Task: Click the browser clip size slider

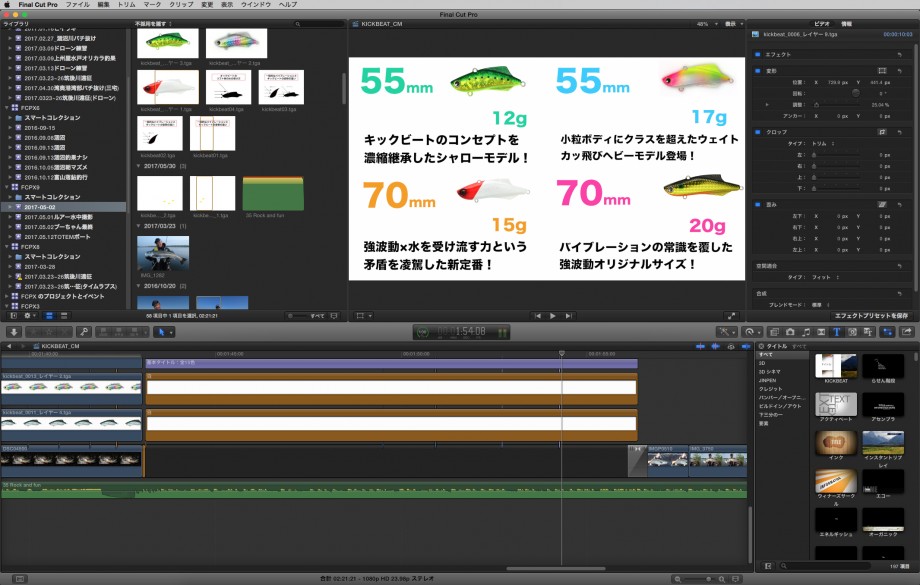Action: coord(299,316)
